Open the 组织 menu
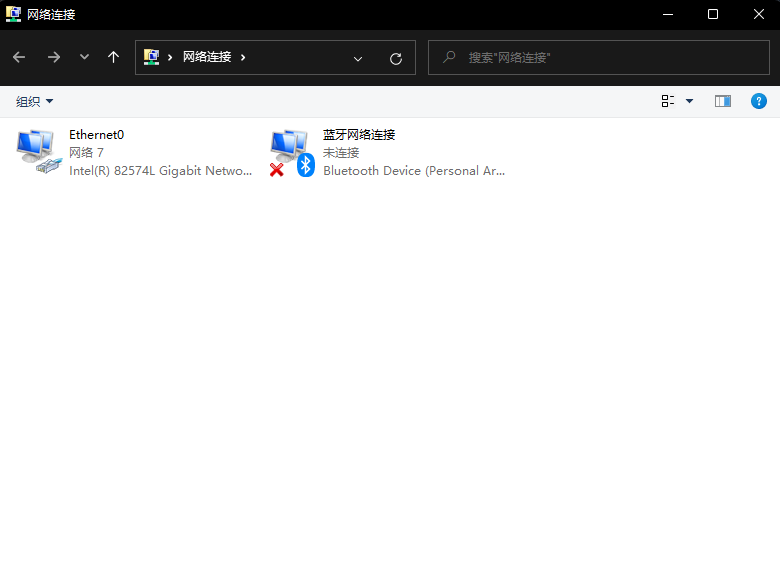Screen dimensions: 780x567 click(35, 101)
